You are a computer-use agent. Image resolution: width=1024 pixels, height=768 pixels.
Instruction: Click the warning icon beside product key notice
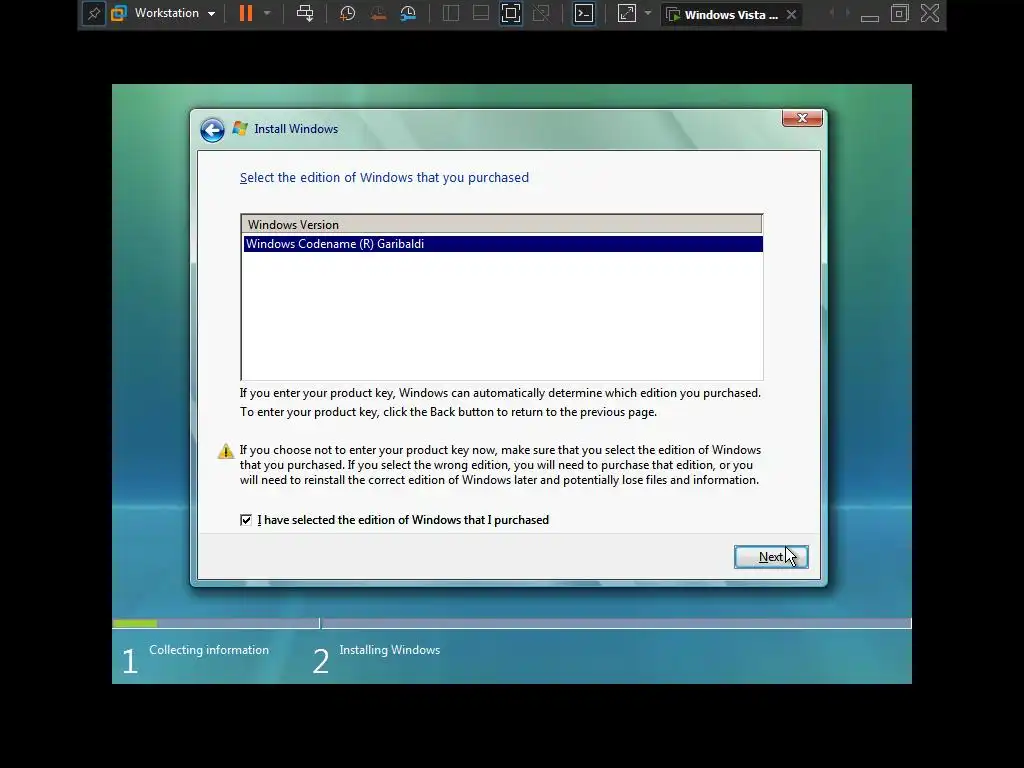226,451
